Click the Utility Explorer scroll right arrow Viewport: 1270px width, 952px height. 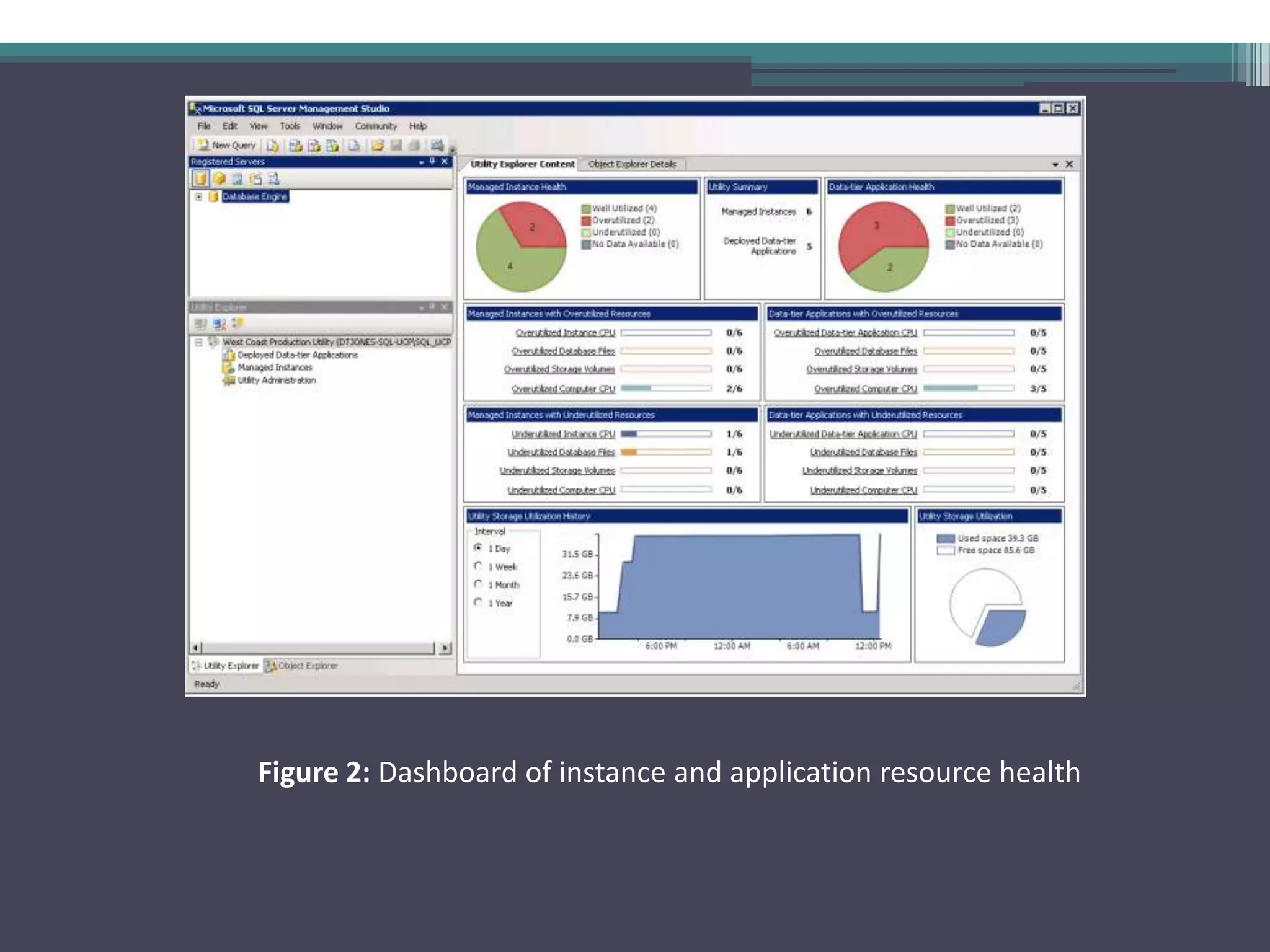point(445,648)
